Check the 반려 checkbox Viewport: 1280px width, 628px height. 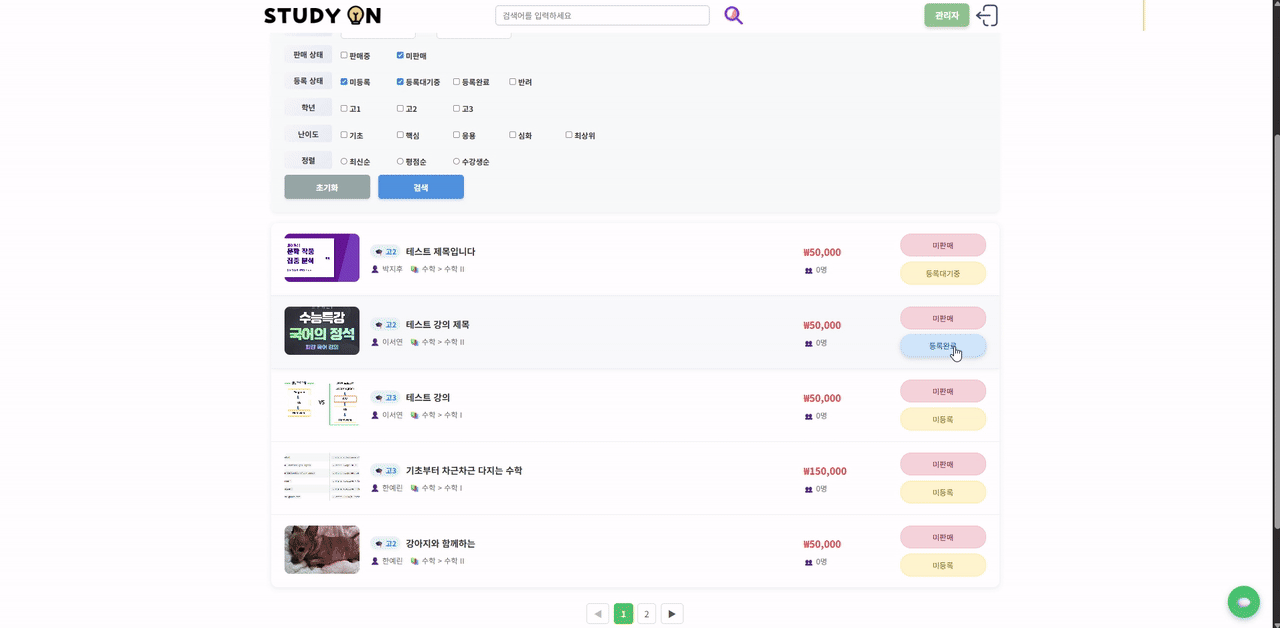pos(513,82)
